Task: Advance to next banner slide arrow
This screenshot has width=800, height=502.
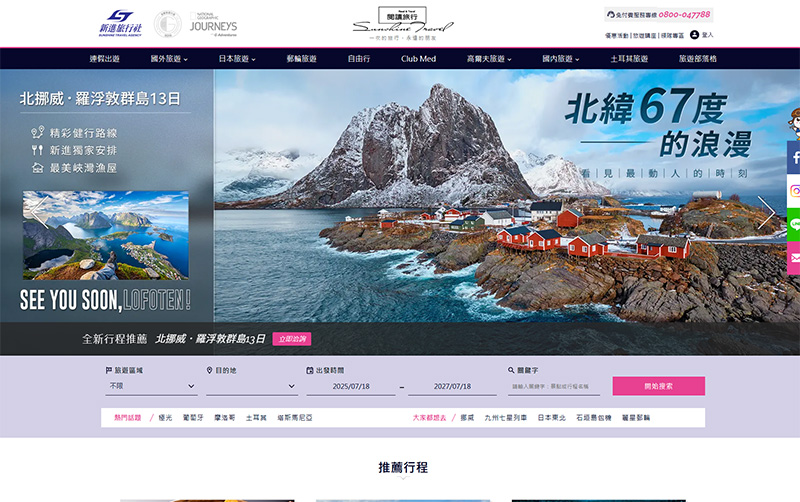Action: point(766,212)
